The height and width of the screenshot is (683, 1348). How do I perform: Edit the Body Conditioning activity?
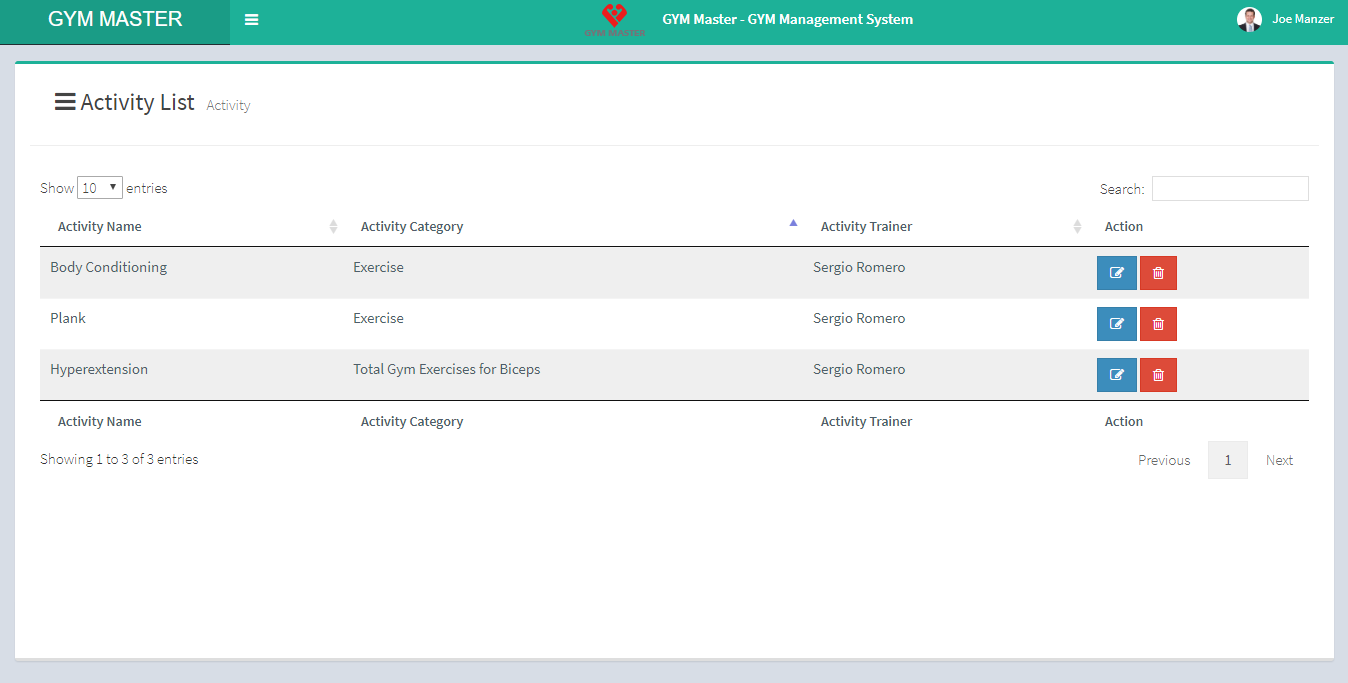(1116, 273)
